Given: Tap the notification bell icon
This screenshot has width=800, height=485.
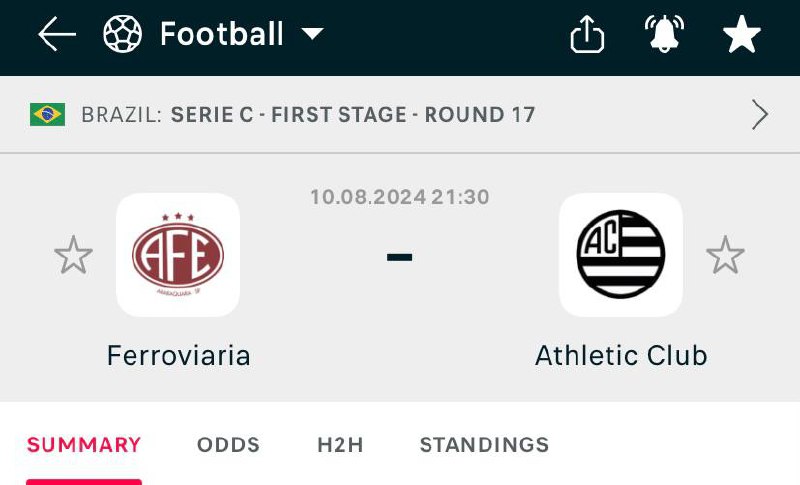Looking at the screenshot, I should 664,35.
